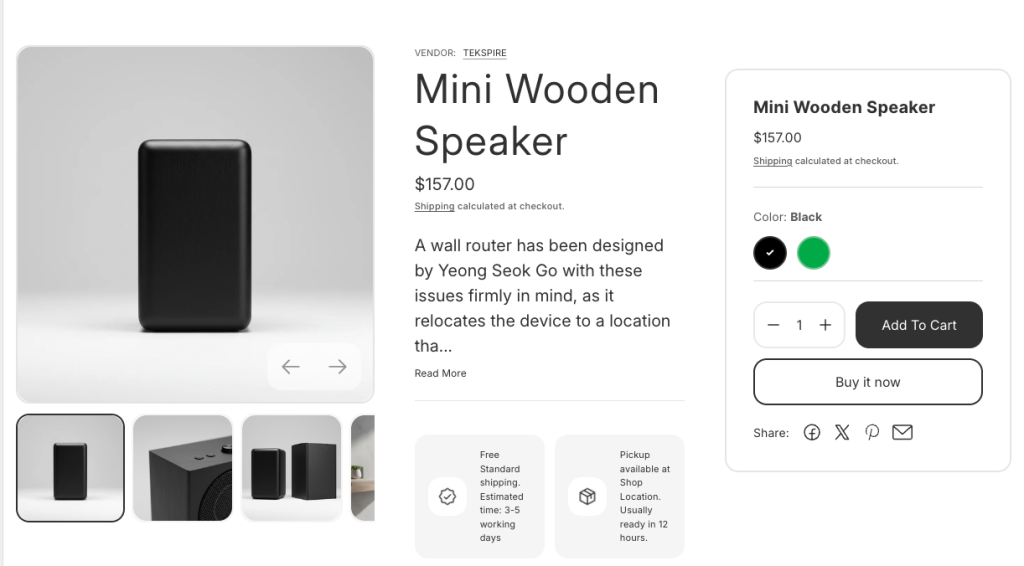The height and width of the screenshot is (566, 1024).
Task: Choose the green color swatch
Action: click(813, 253)
